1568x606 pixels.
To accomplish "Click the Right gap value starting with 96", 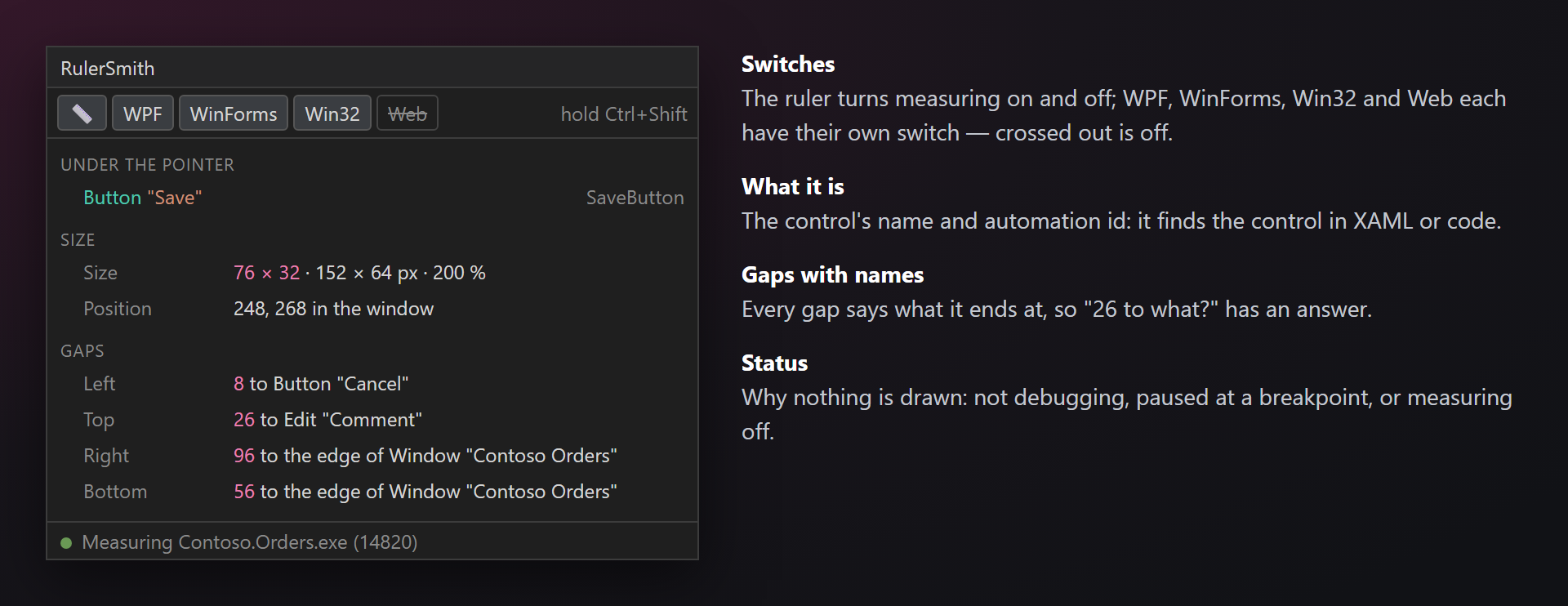I will tap(425, 456).
